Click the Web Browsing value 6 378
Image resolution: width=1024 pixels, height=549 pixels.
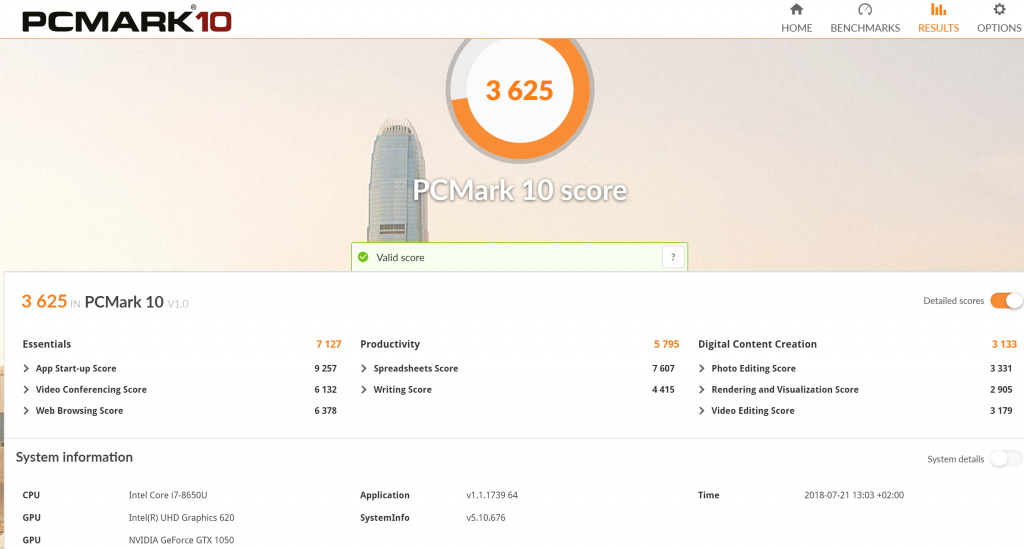[x=325, y=411]
